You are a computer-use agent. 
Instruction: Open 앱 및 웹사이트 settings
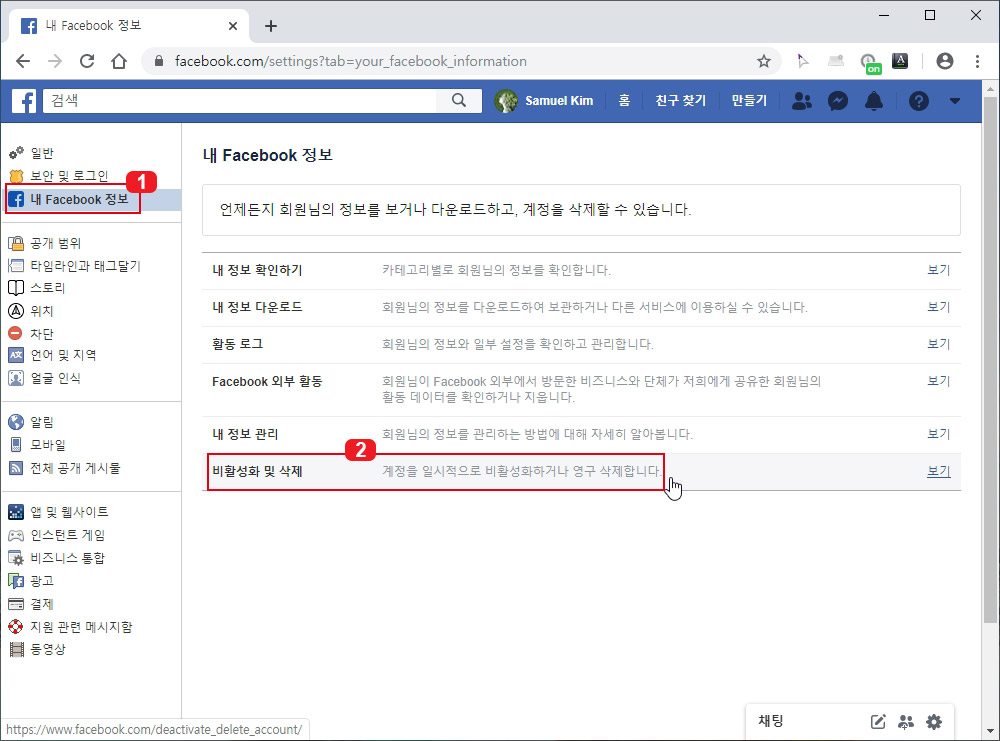click(x=69, y=512)
